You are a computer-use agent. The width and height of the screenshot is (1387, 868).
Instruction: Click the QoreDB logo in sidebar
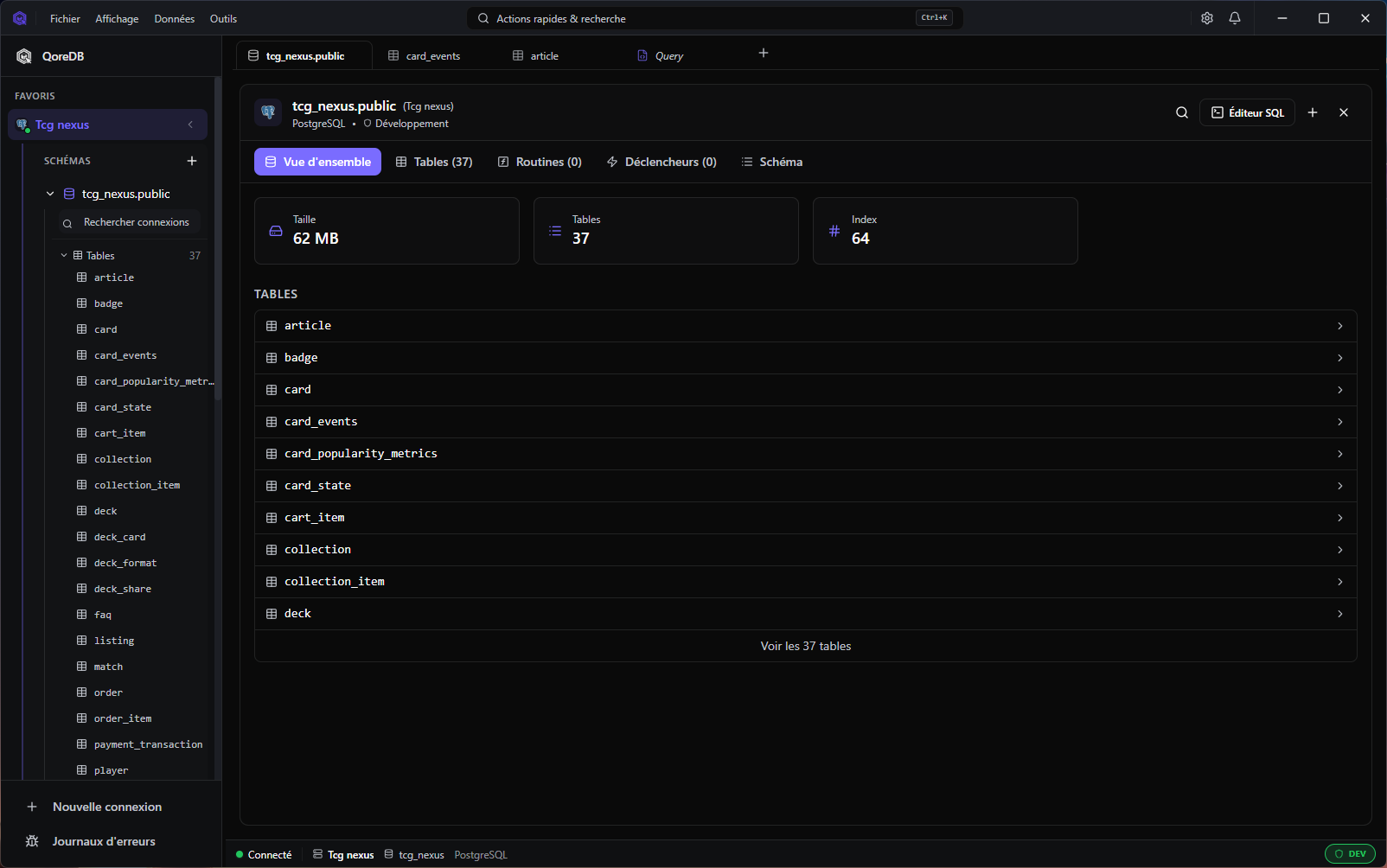point(24,56)
